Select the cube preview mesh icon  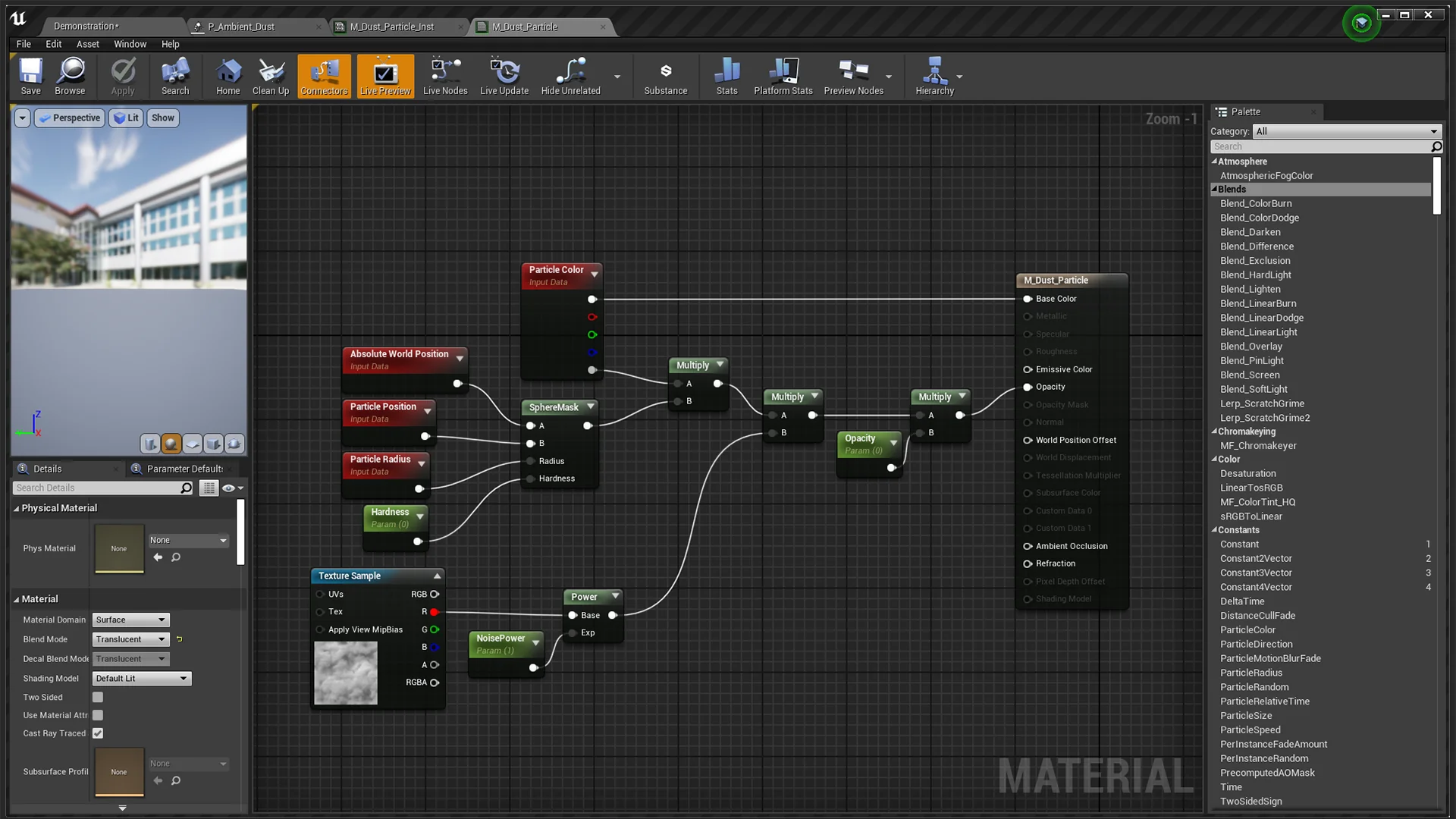click(x=214, y=444)
